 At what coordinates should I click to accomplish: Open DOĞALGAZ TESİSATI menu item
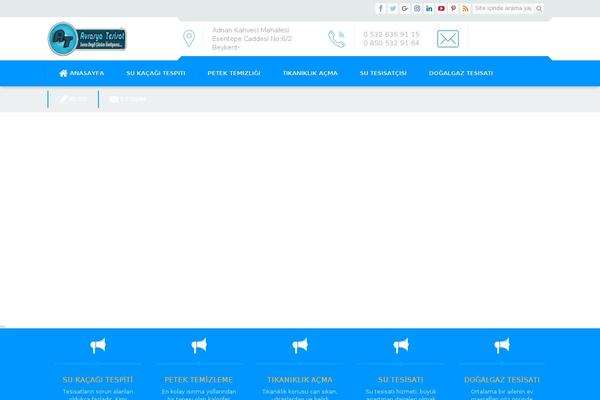pyautogui.click(x=461, y=73)
